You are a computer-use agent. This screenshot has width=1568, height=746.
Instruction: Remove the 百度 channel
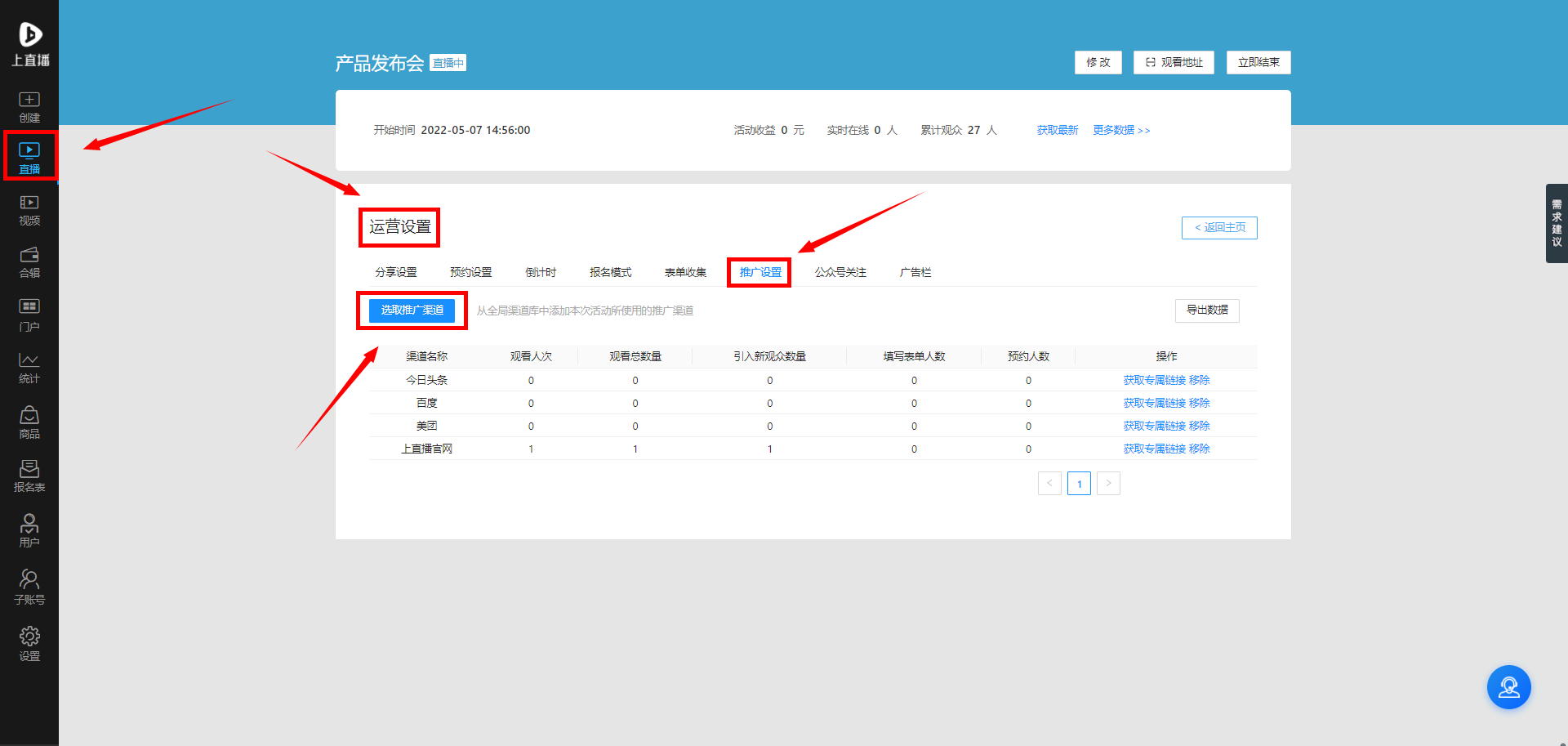coord(1200,403)
